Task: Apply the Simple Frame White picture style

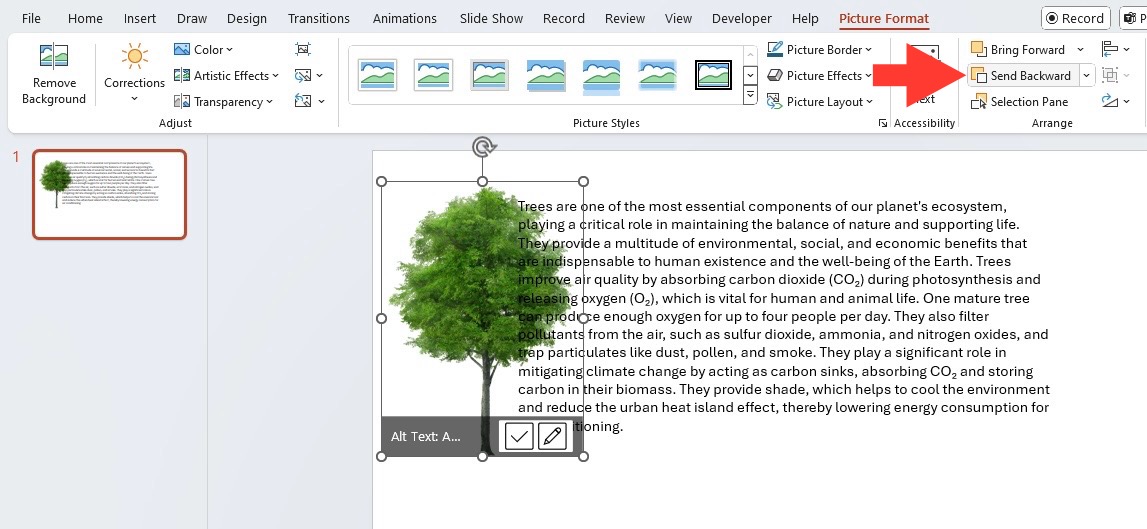Action: click(377, 75)
